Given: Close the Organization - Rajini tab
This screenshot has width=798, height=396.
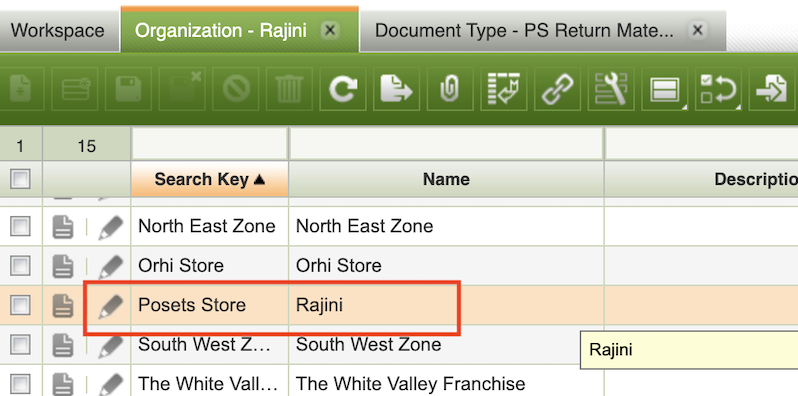Looking at the screenshot, I should point(330,31).
